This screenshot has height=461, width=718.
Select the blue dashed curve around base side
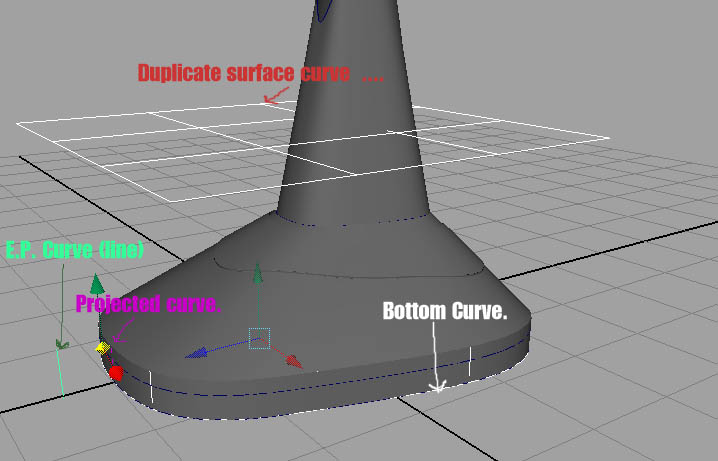pyautogui.click(x=321, y=386)
